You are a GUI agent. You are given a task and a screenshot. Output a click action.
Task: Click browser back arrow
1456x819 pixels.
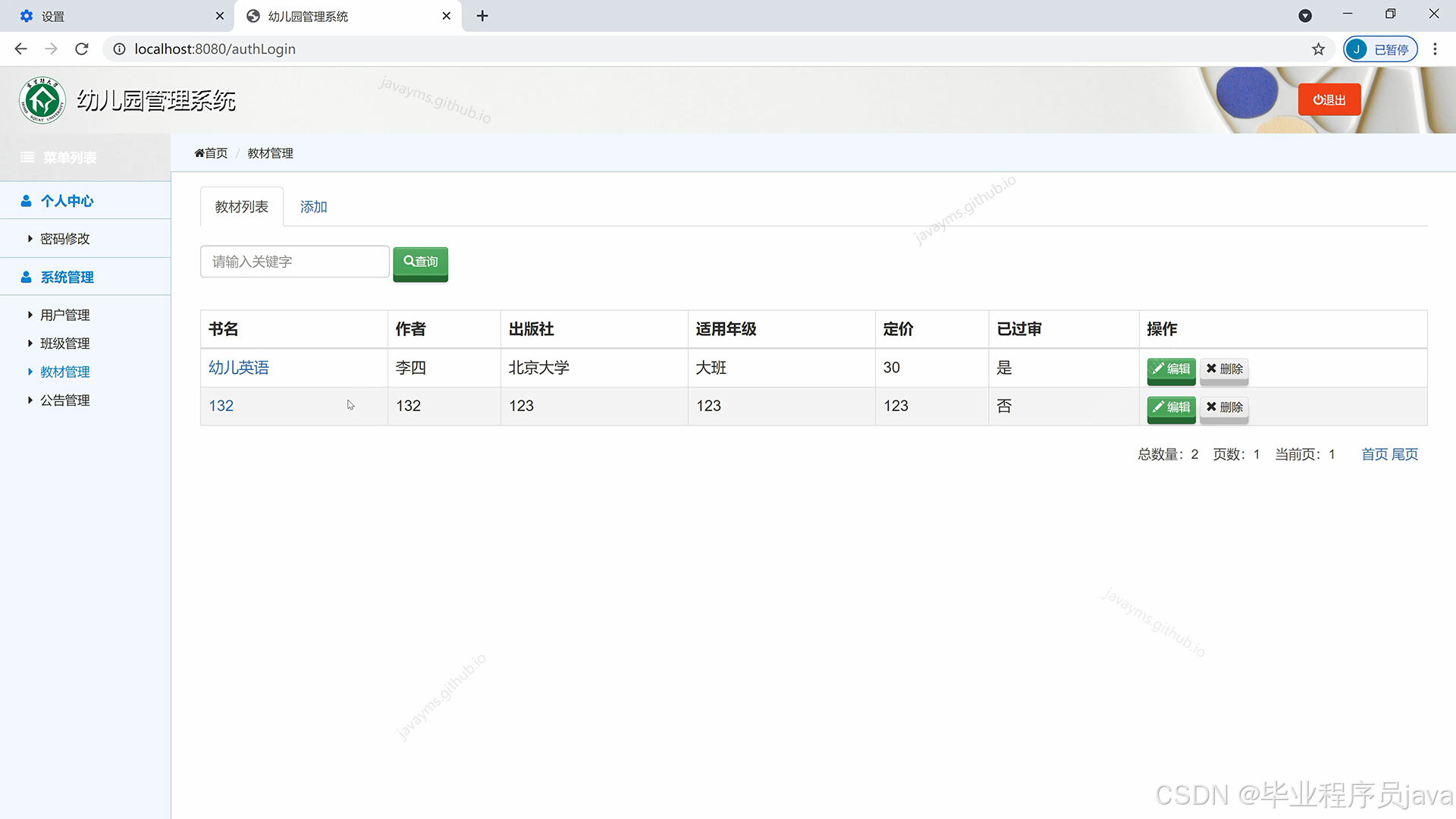click(20, 49)
